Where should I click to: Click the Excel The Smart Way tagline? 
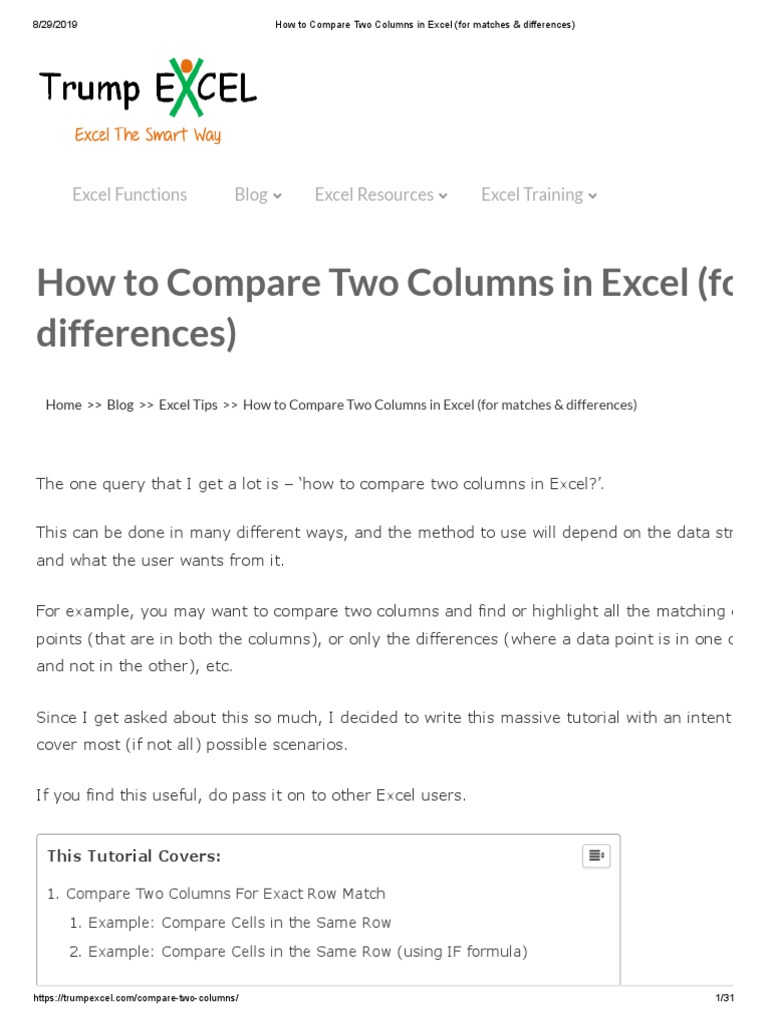click(x=147, y=135)
